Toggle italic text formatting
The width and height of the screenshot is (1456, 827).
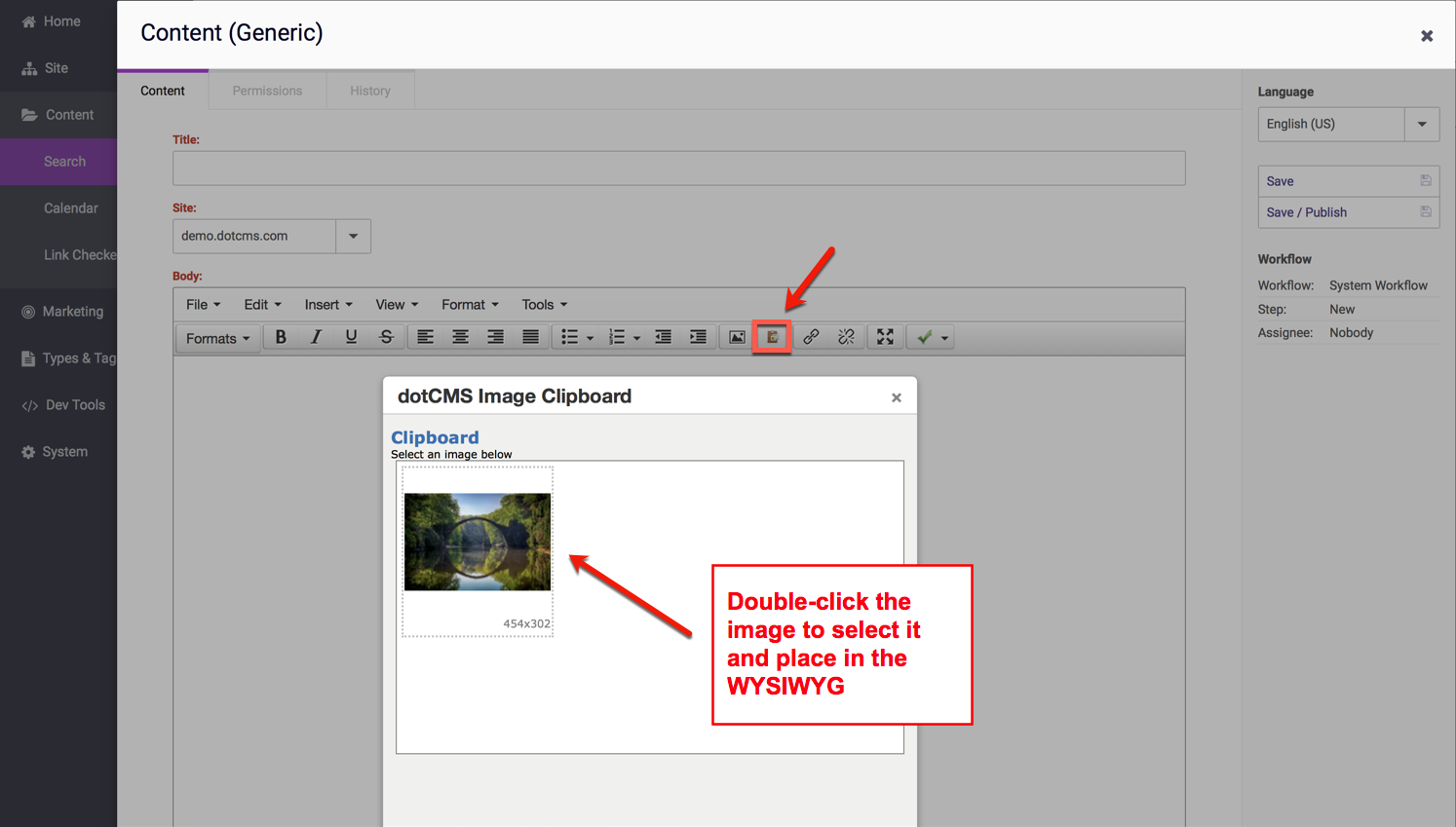(x=316, y=337)
